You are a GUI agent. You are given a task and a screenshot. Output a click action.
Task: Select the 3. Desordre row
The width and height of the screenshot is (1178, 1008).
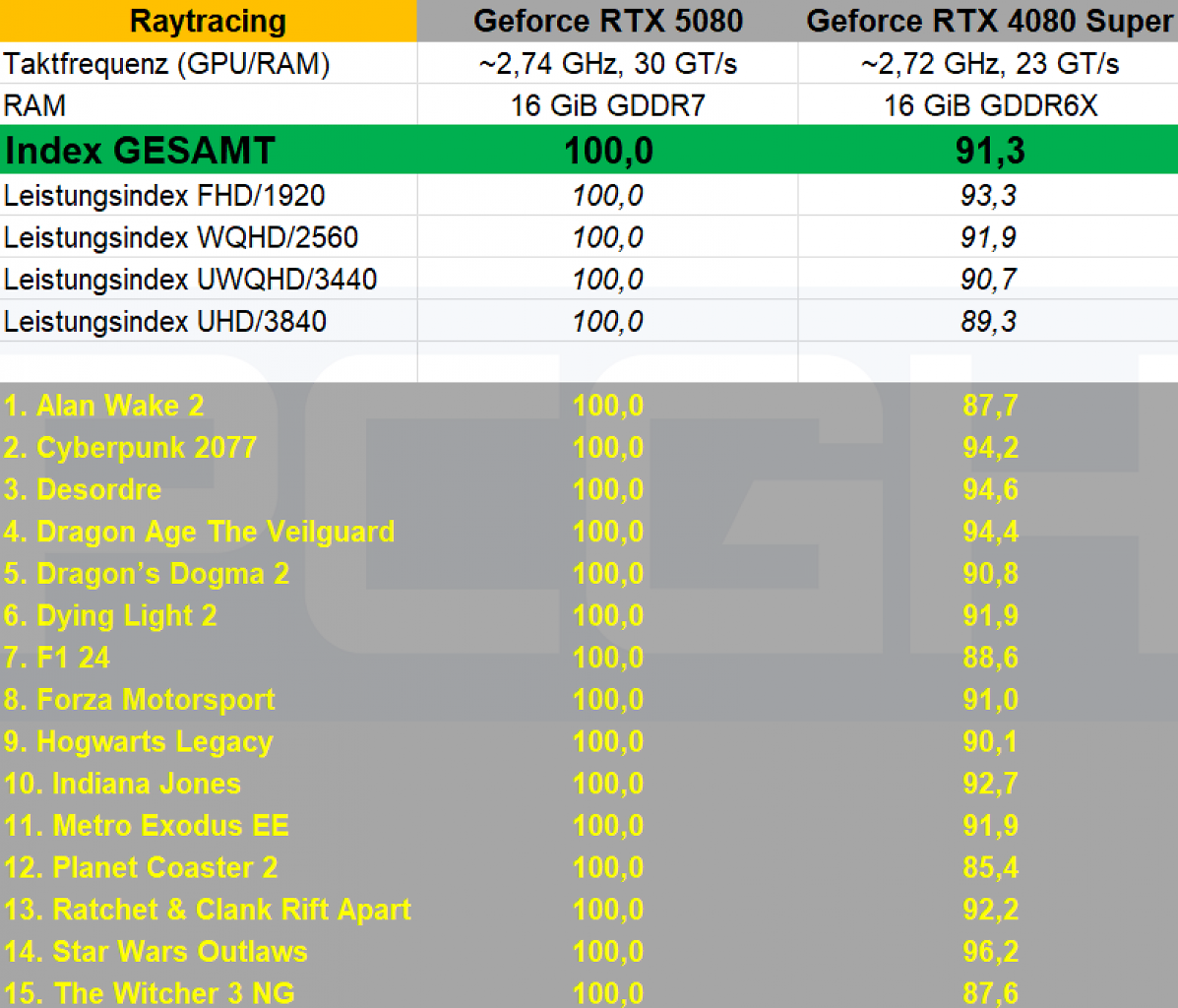click(x=589, y=490)
